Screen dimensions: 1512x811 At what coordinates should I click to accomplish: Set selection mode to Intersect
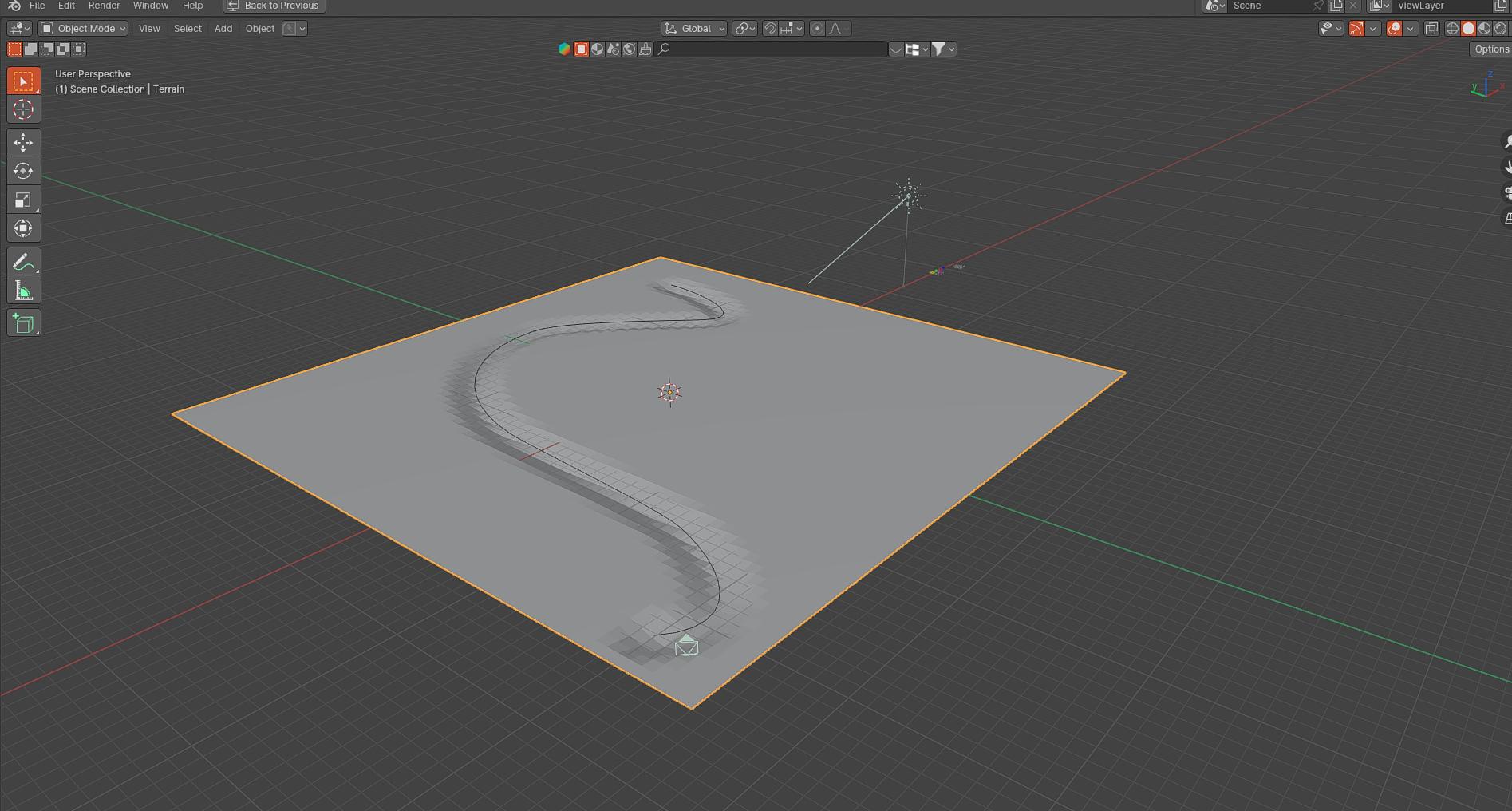point(78,49)
